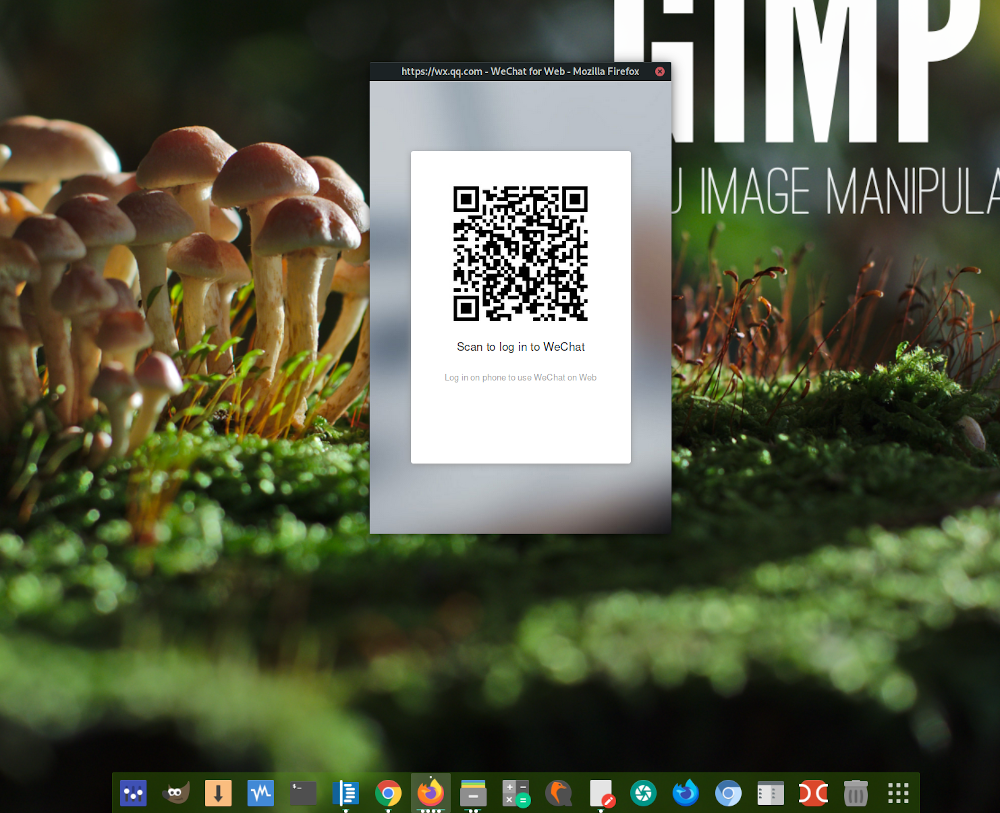Open the text editor with red pencil

601,793
